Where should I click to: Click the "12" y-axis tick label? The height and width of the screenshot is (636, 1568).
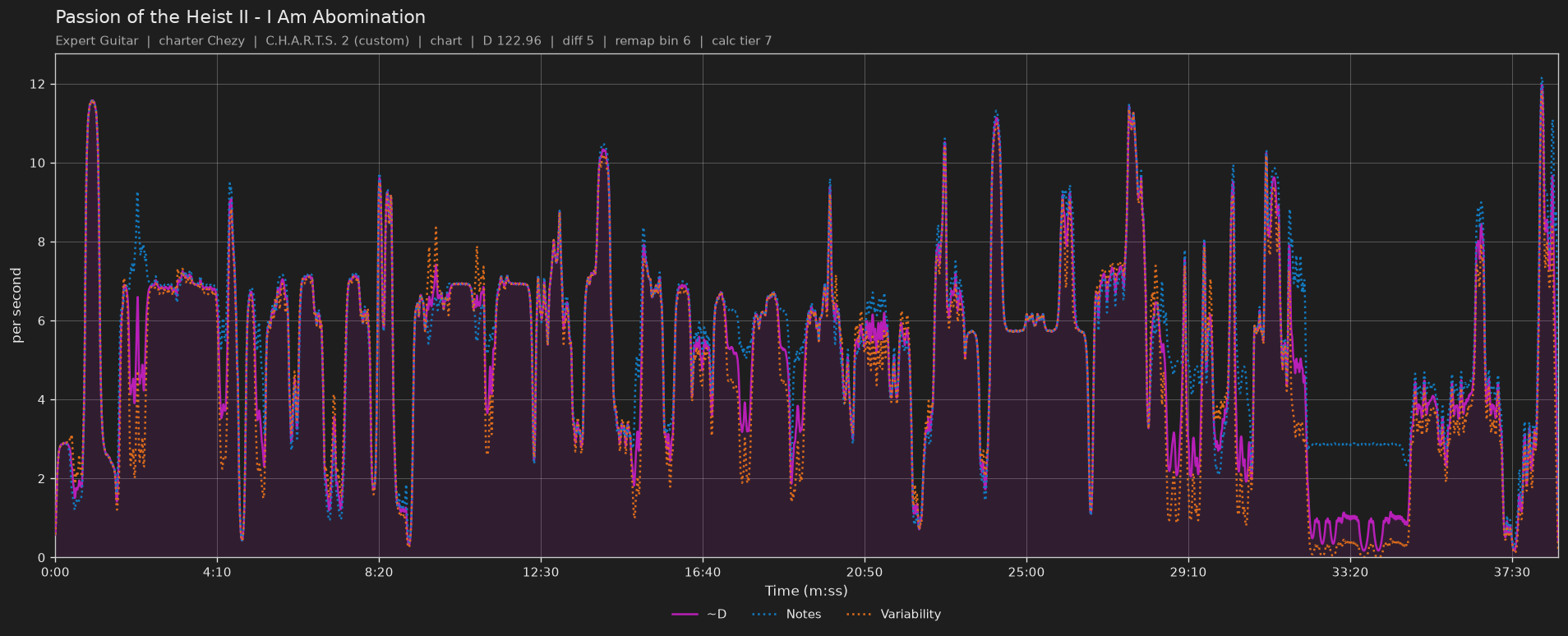pyautogui.click(x=39, y=85)
